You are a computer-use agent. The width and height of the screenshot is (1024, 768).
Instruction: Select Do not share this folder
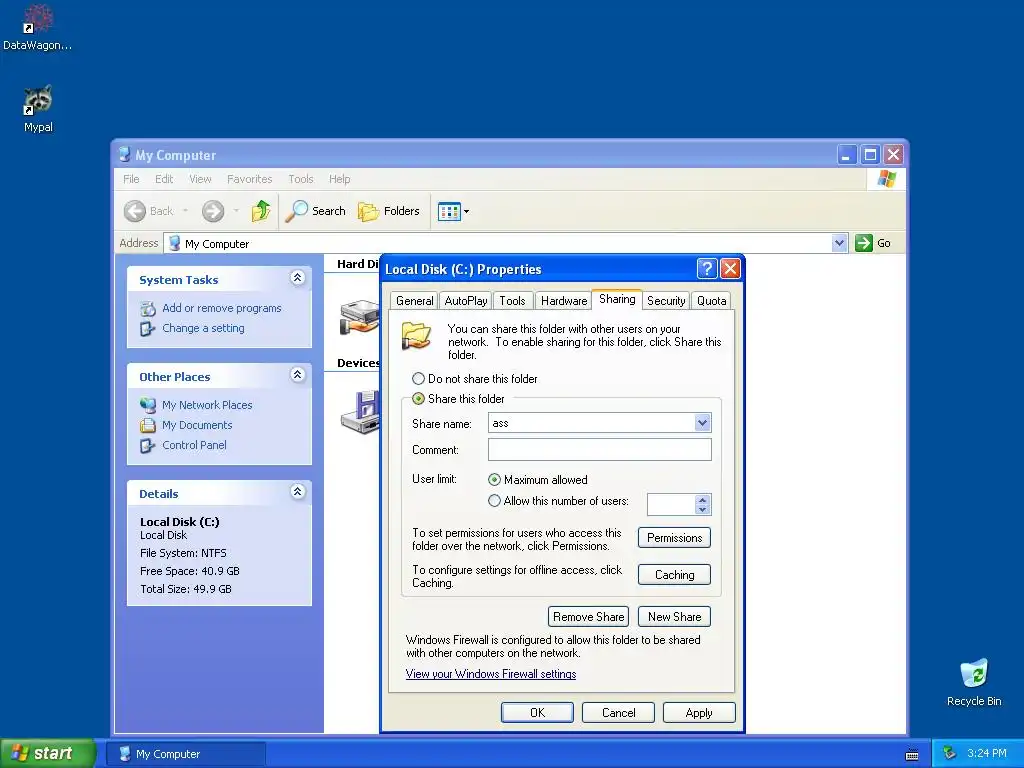coord(475,379)
